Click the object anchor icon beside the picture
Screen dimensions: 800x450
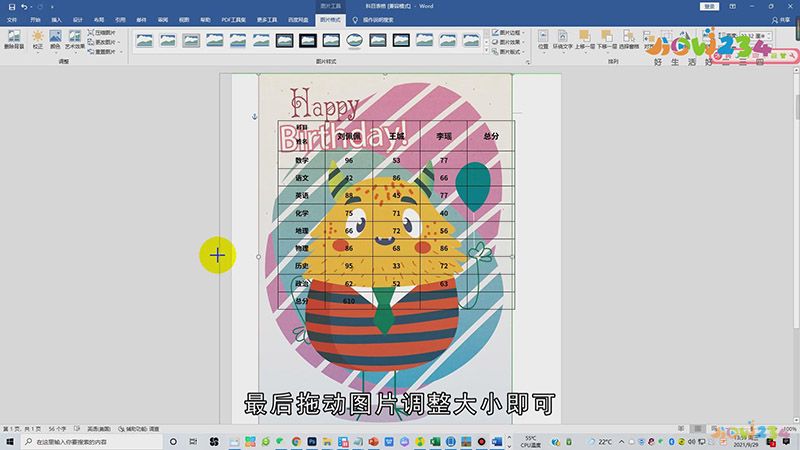255,116
